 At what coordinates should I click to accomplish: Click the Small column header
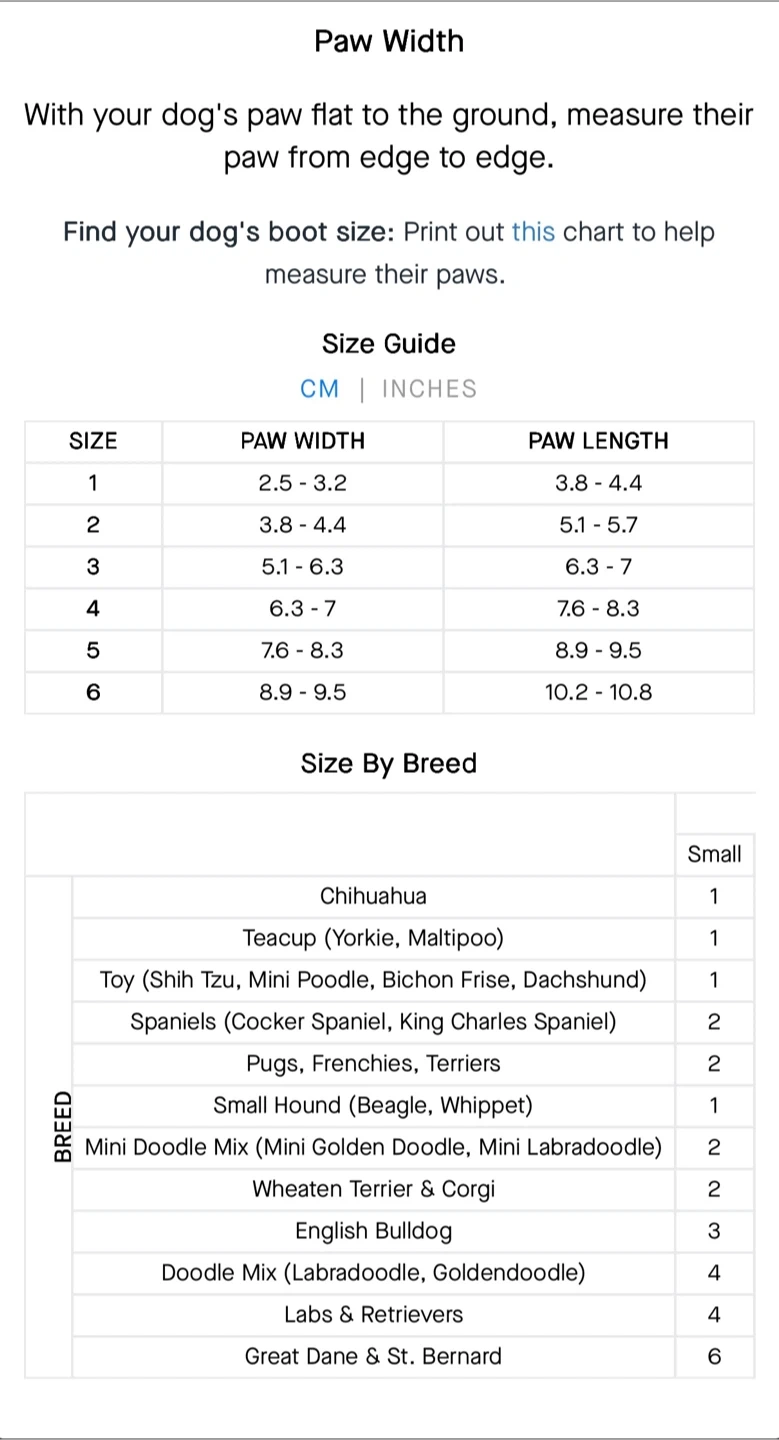tap(714, 854)
